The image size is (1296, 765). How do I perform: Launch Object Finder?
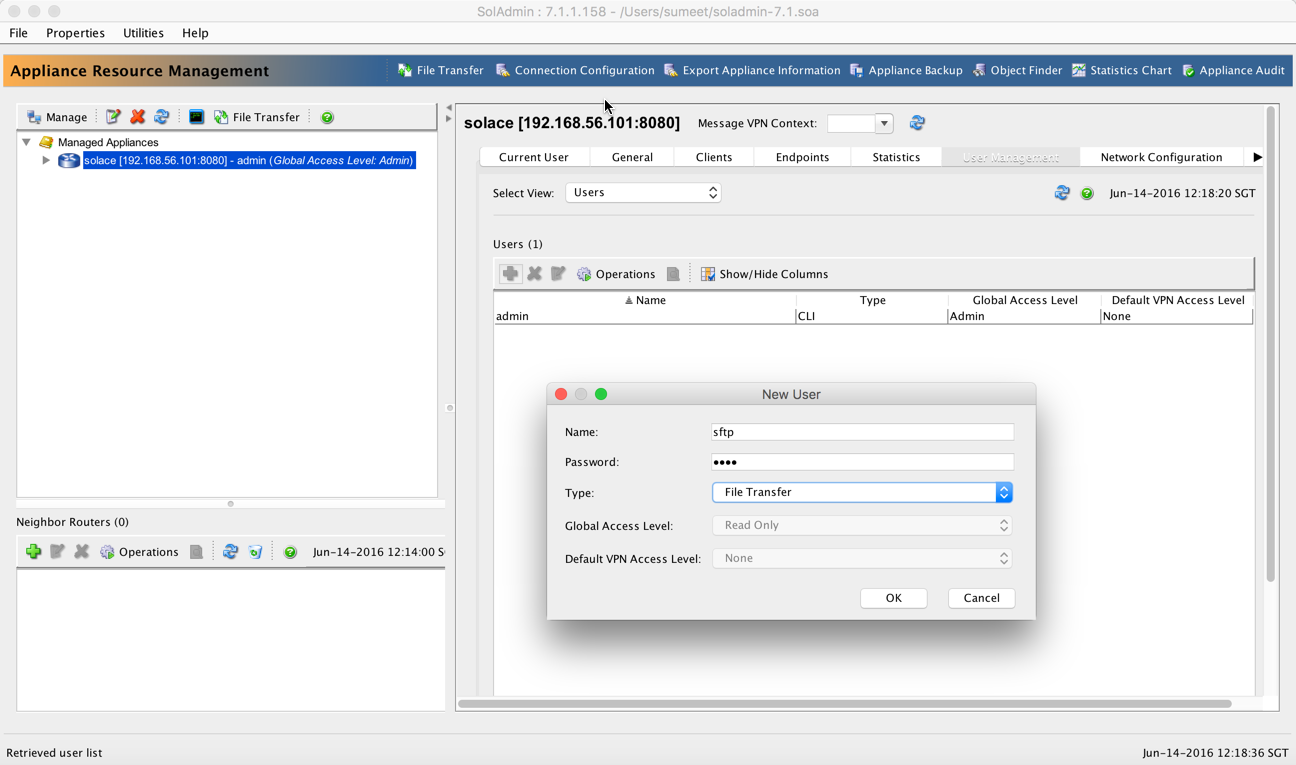[1017, 70]
